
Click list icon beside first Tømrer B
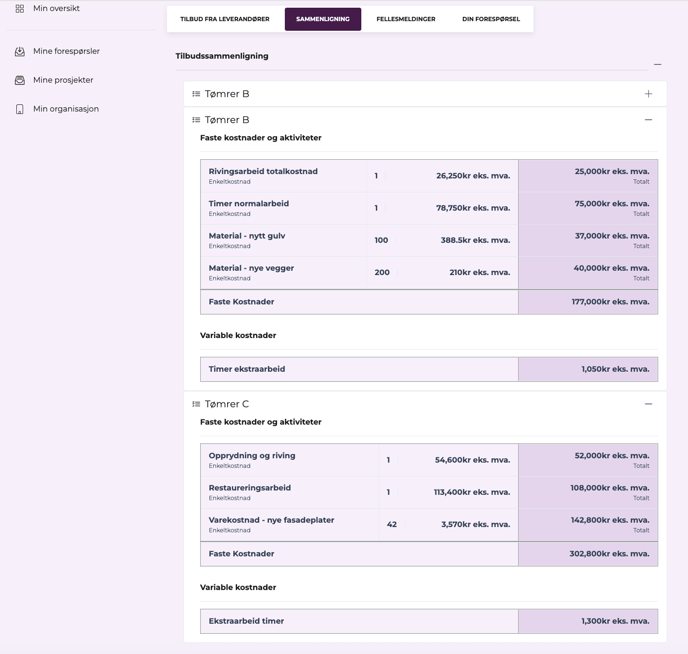point(196,94)
